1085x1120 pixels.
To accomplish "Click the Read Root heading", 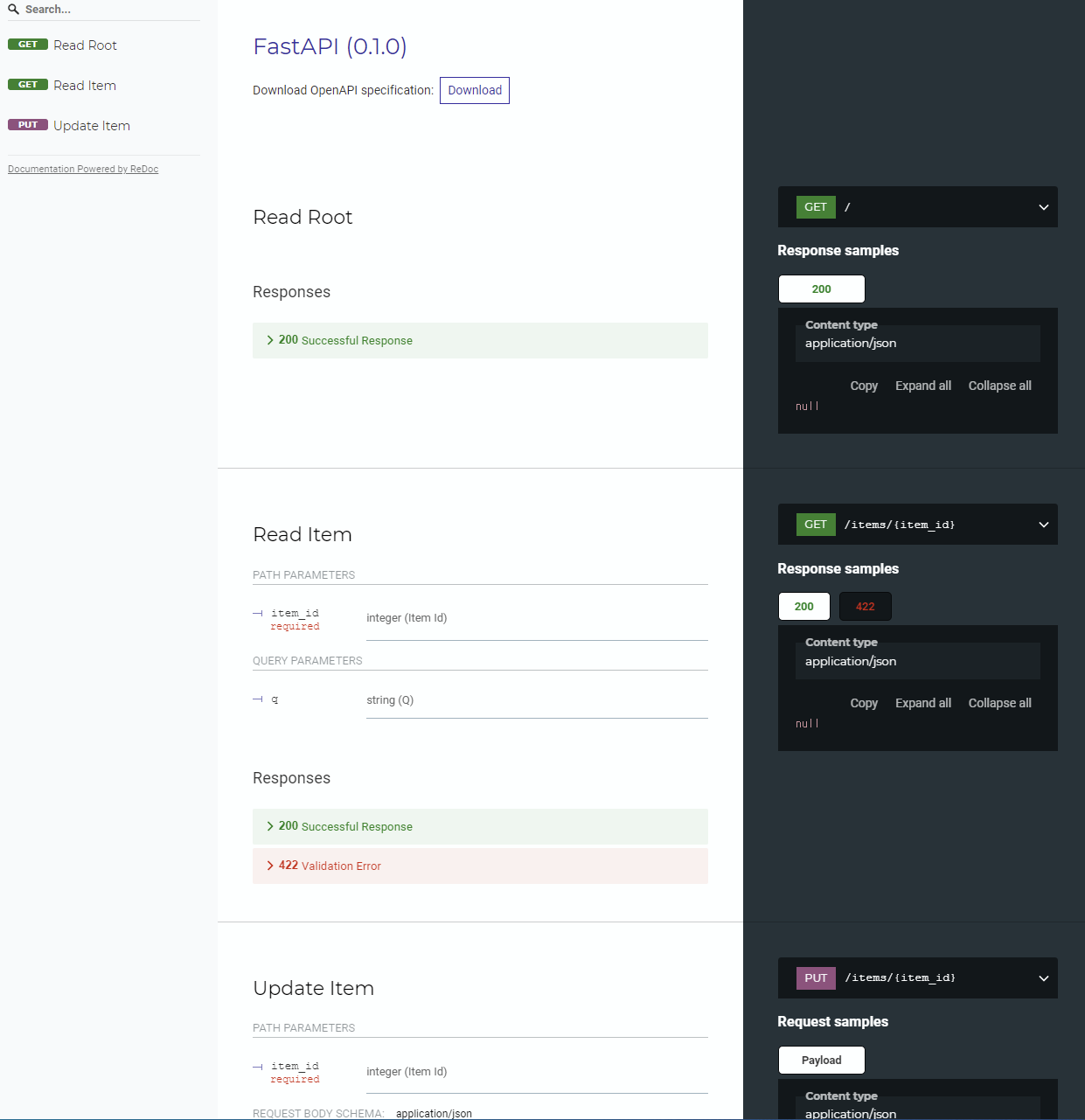I will pyautogui.click(x=303, y=217).
